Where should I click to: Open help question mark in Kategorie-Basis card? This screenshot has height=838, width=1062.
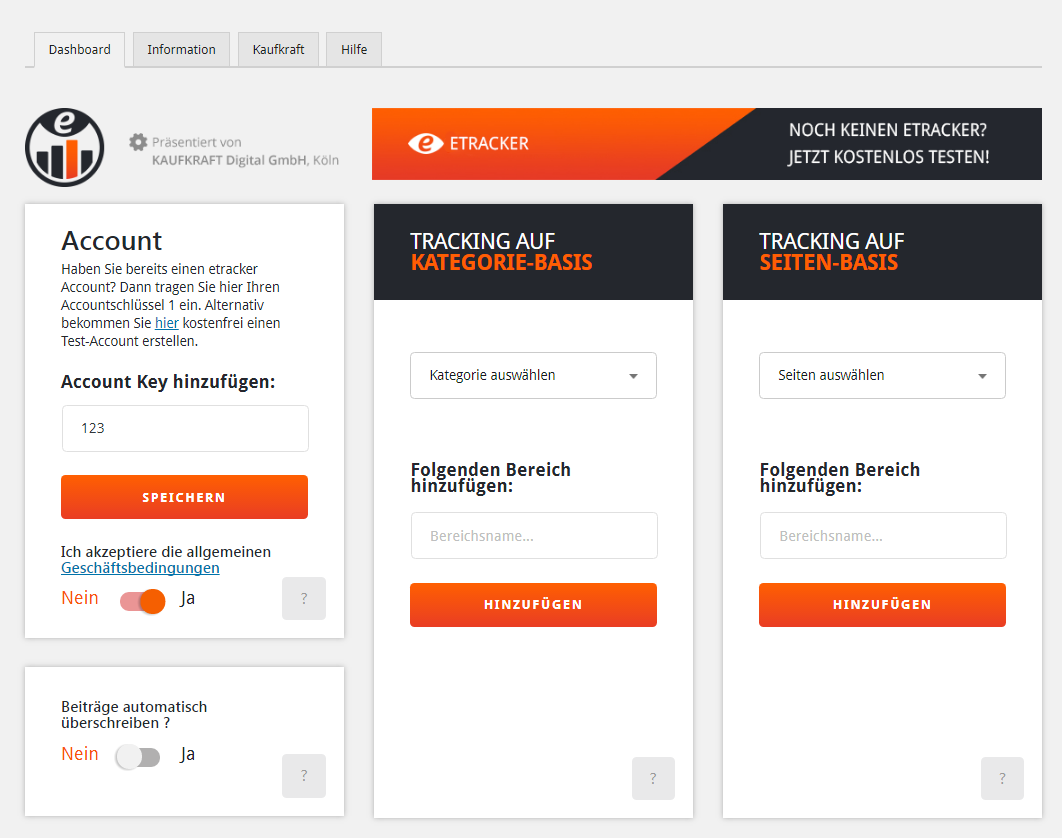[x=654, y=778]
